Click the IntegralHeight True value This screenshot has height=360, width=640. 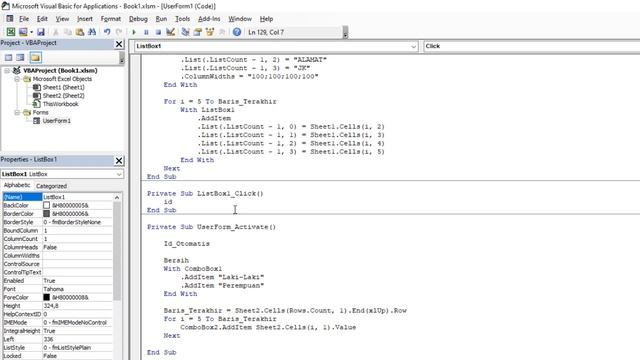click(77, 331)
